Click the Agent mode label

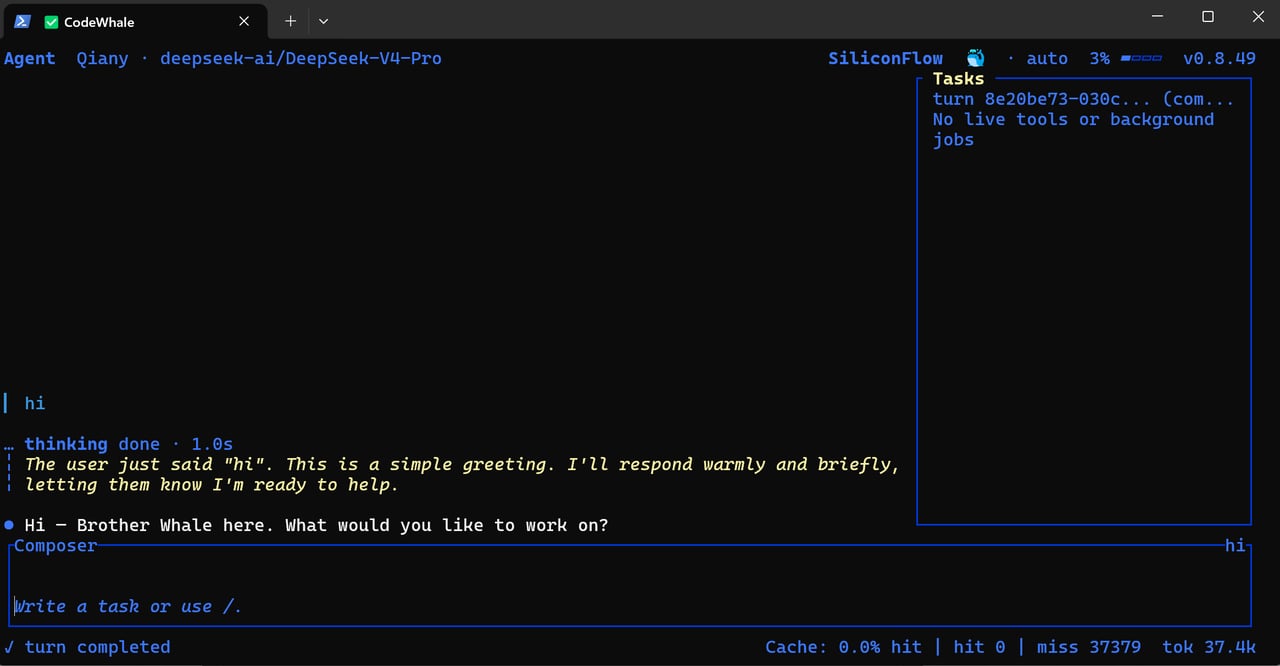(x=30, y=58)
